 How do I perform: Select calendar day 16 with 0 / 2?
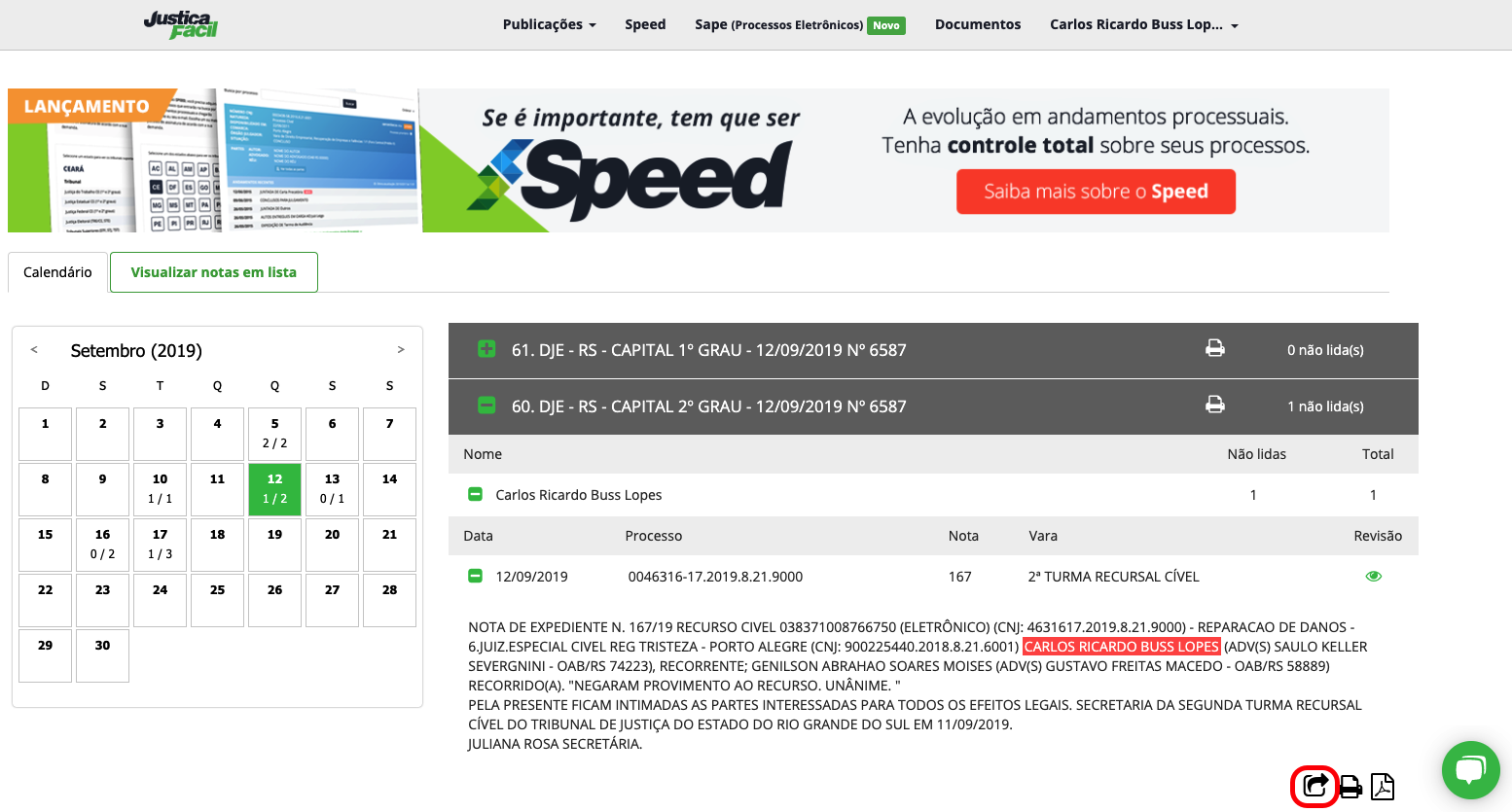(x=103, y=545)
